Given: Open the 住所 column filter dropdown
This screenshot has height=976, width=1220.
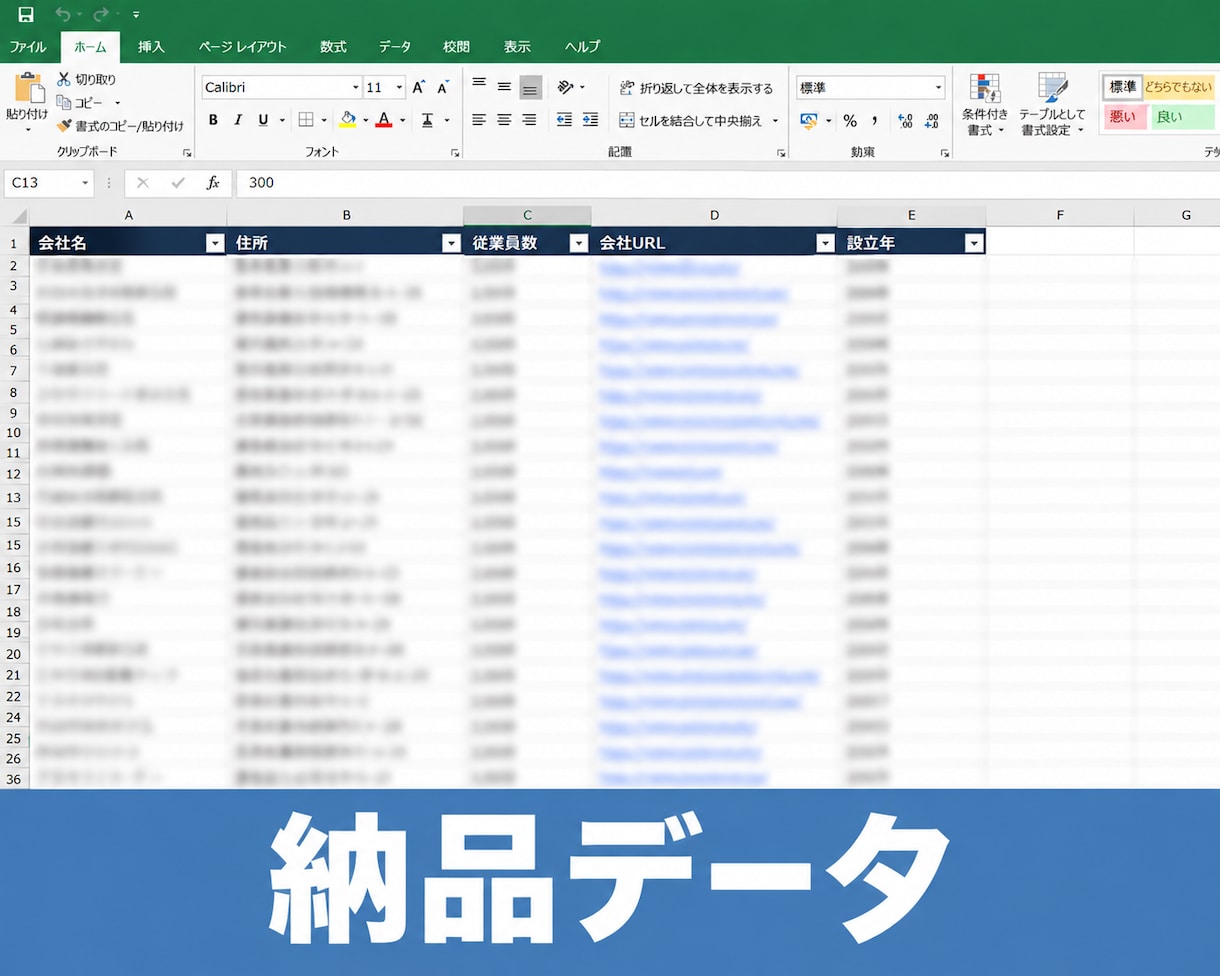Looking at the screenshot, I should (x=451, y=243).
